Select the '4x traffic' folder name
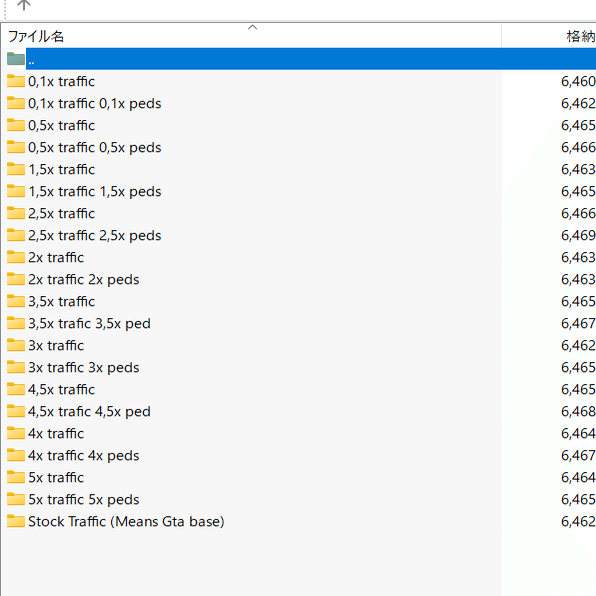Image resolution: width=596 pixels, height=596 pixels. point(56,434)
